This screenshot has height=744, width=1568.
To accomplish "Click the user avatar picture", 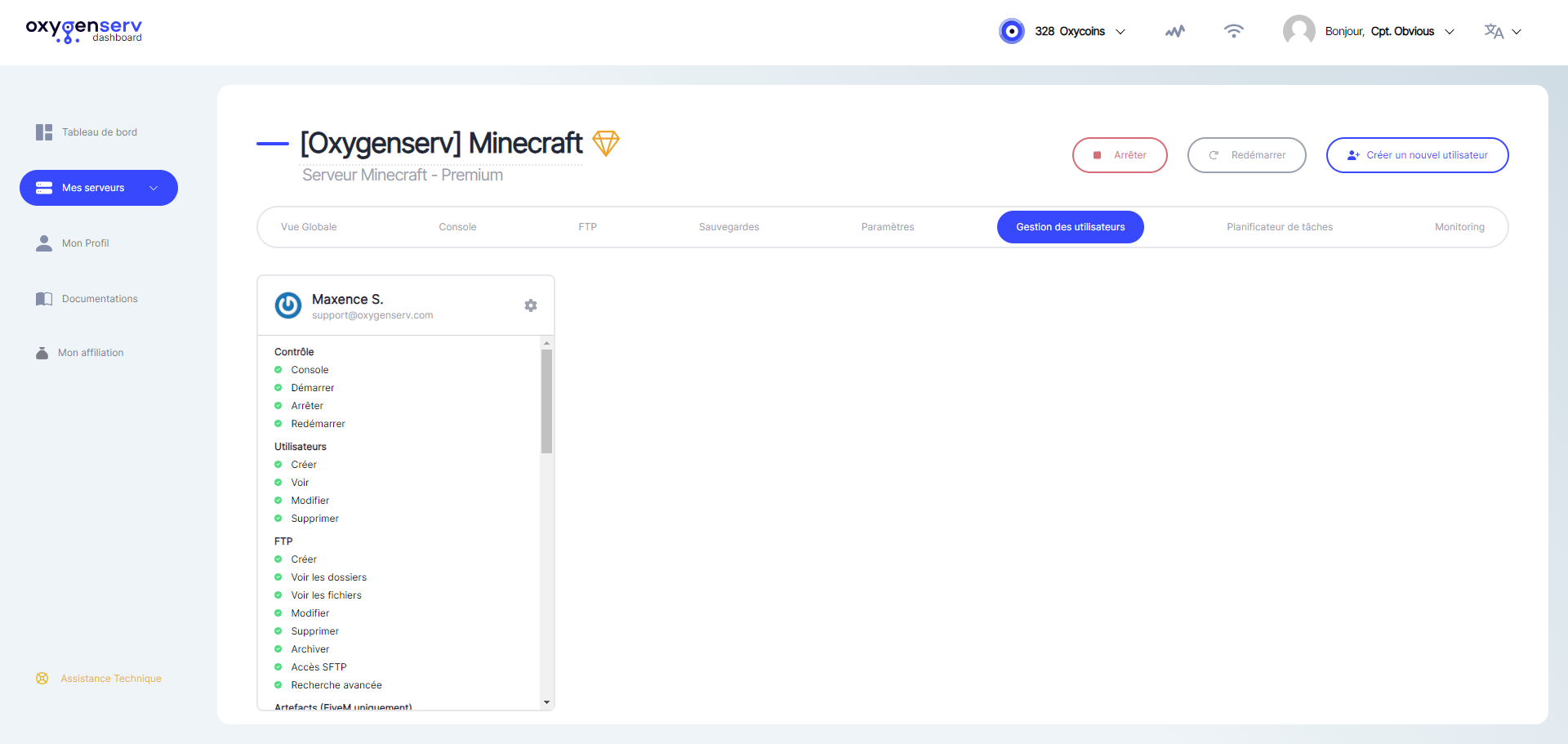I will pyautogui.click(x=1299, y=31).
